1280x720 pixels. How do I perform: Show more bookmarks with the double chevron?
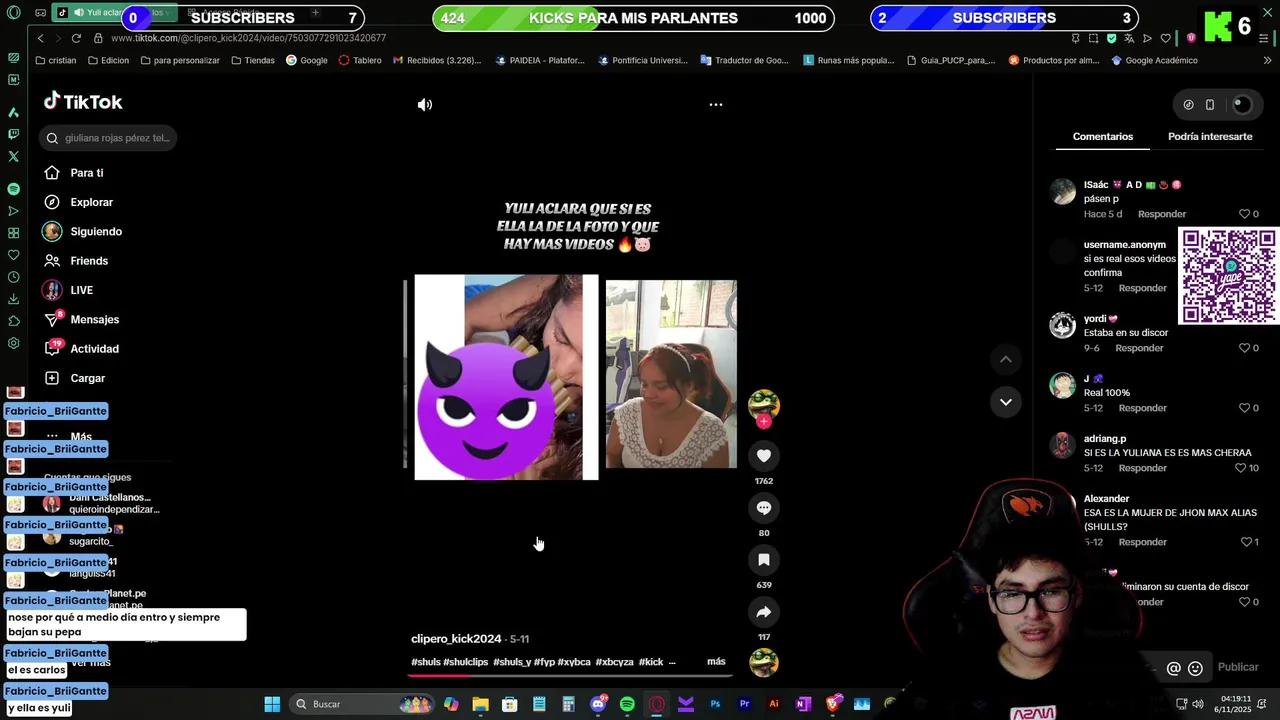point(1267,60)
